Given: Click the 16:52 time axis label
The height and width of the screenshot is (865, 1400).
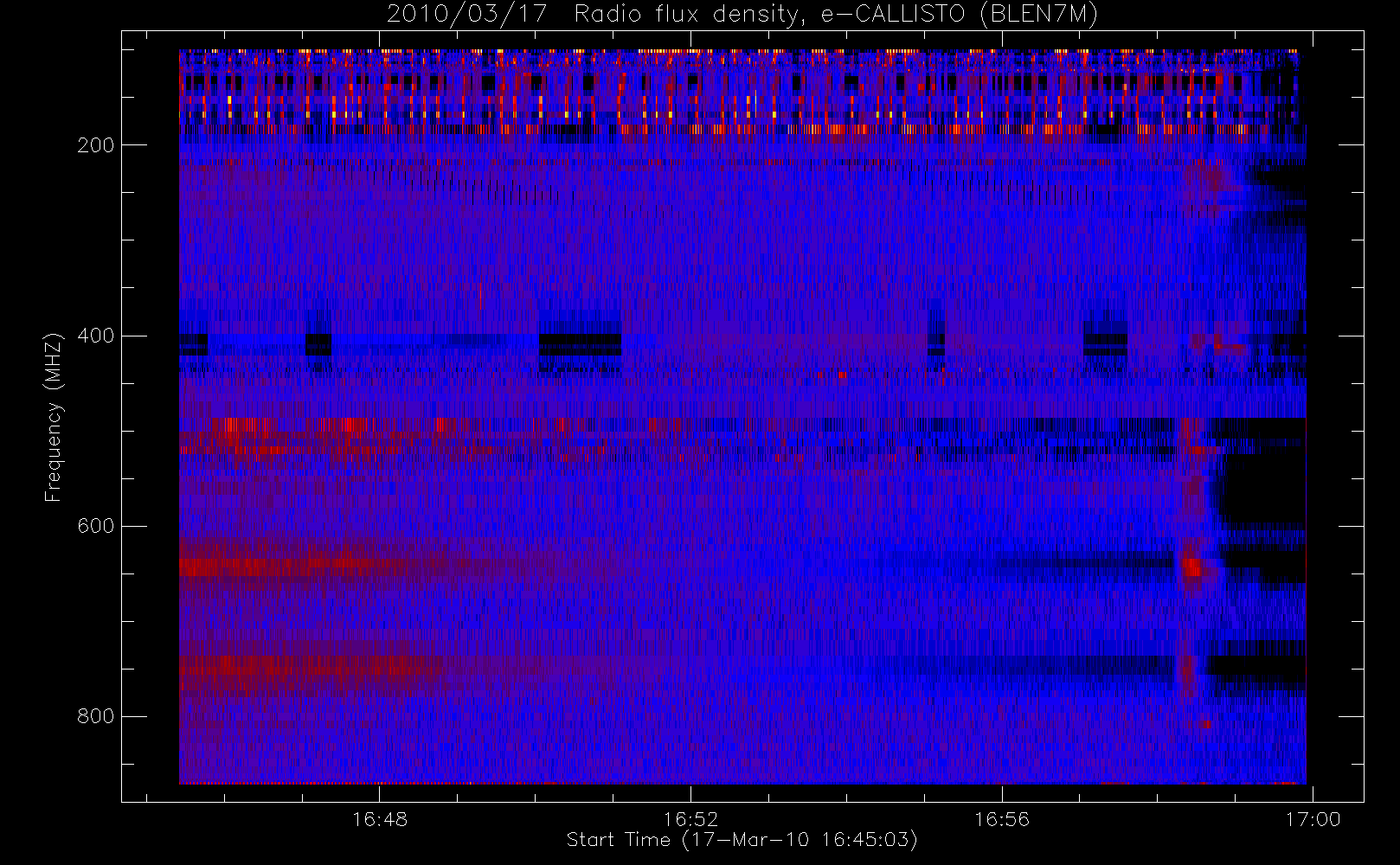Looking at the screenshot, I should (690, 819).
